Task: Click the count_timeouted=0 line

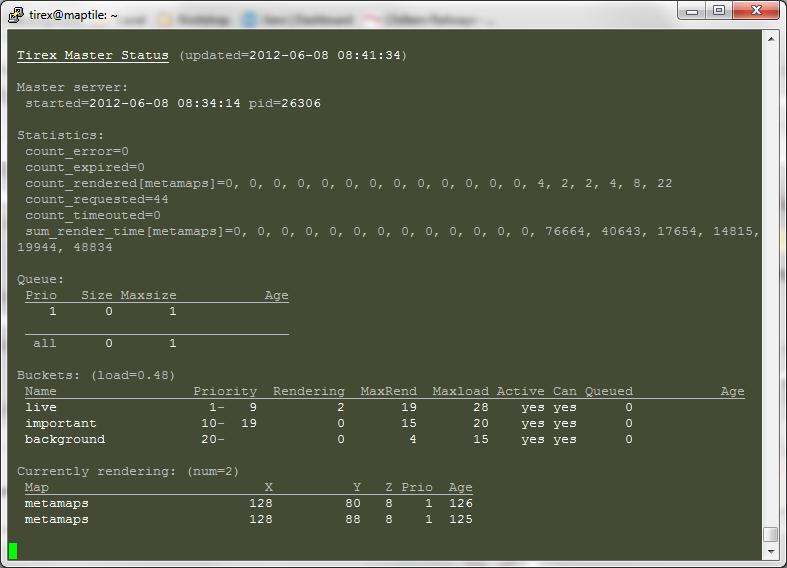Action: tap(93, 216)
